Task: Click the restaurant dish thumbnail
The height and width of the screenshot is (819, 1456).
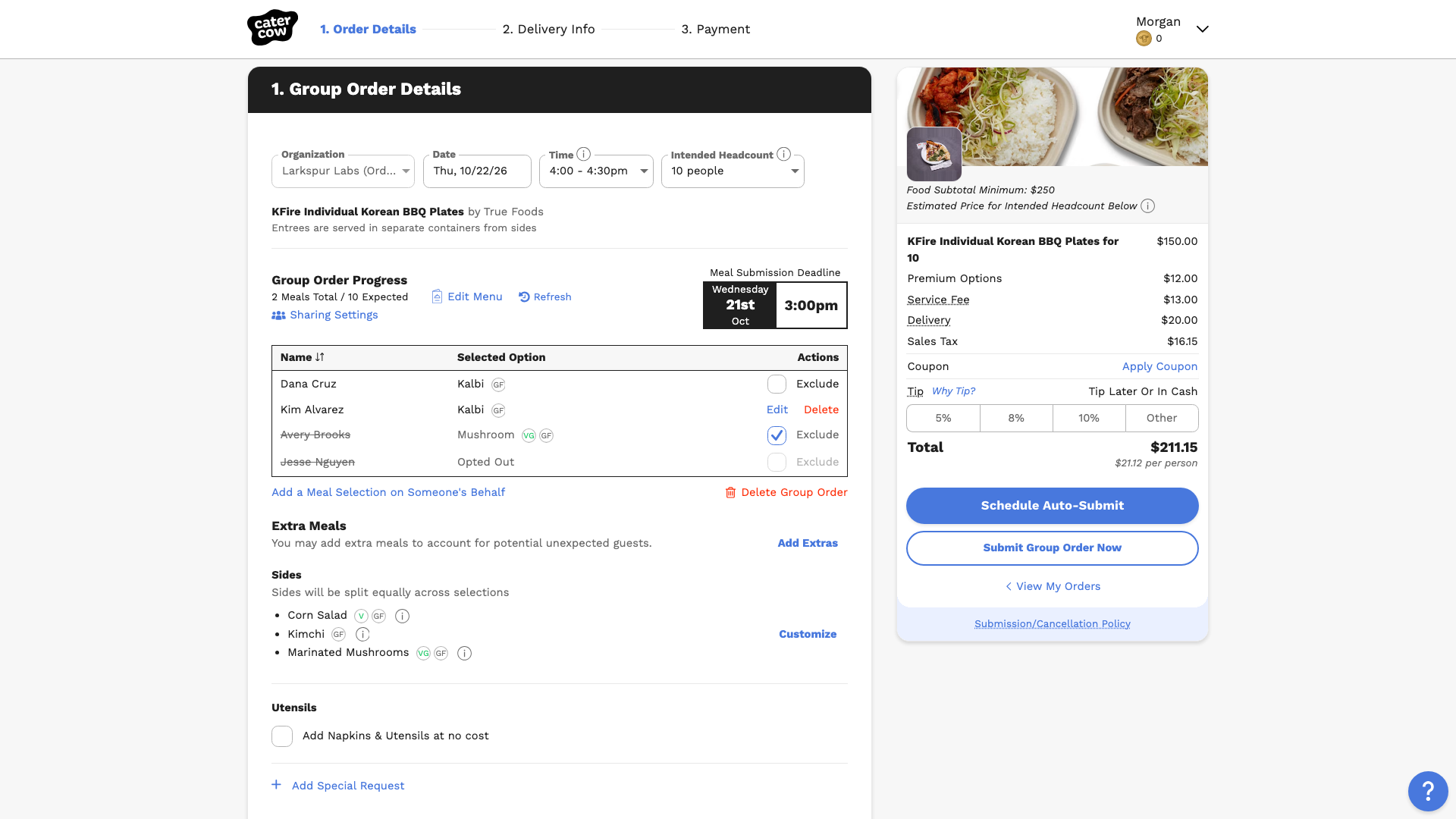Action: pyautogui.click(x=934, y=154)
